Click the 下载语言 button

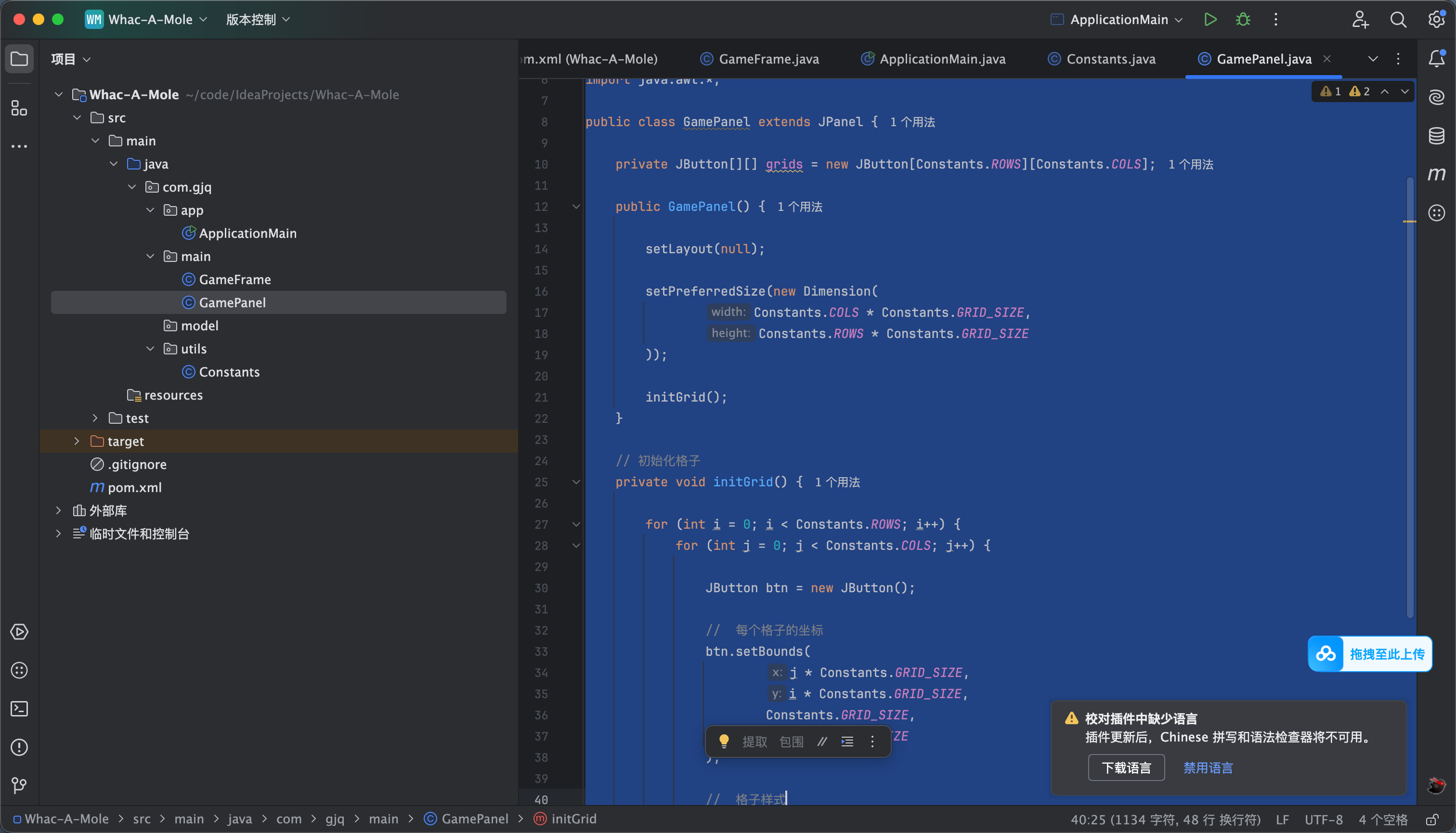[x=1126, y=768]
